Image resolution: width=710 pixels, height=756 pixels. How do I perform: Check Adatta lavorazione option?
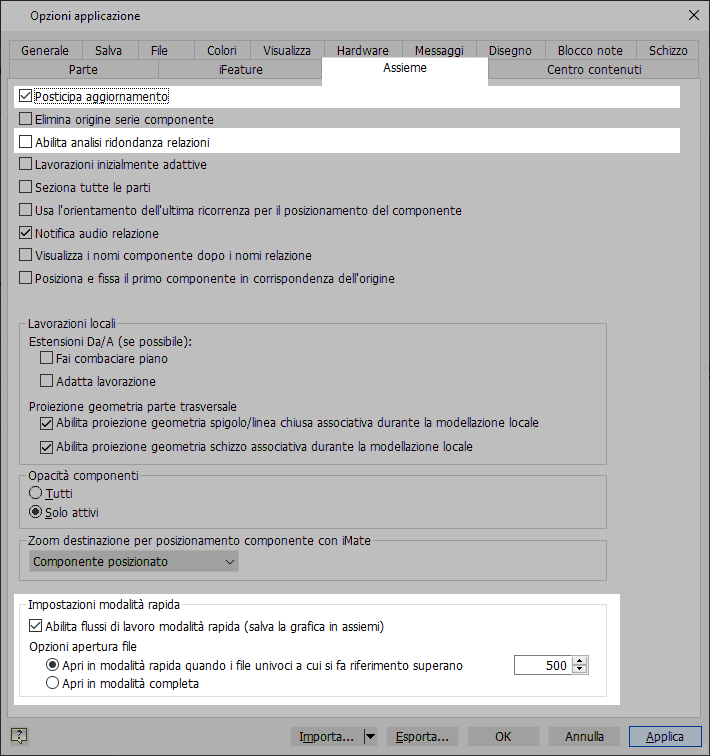[x=46, y=381]
